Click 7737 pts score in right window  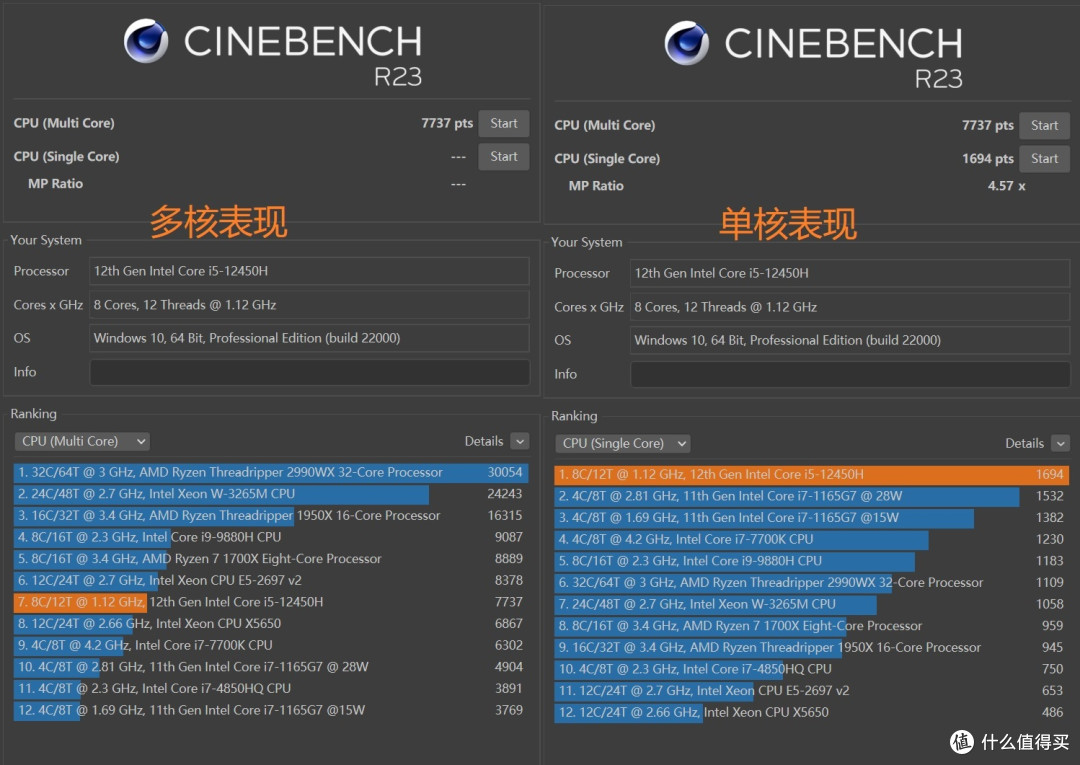click(x=988, y=125)
